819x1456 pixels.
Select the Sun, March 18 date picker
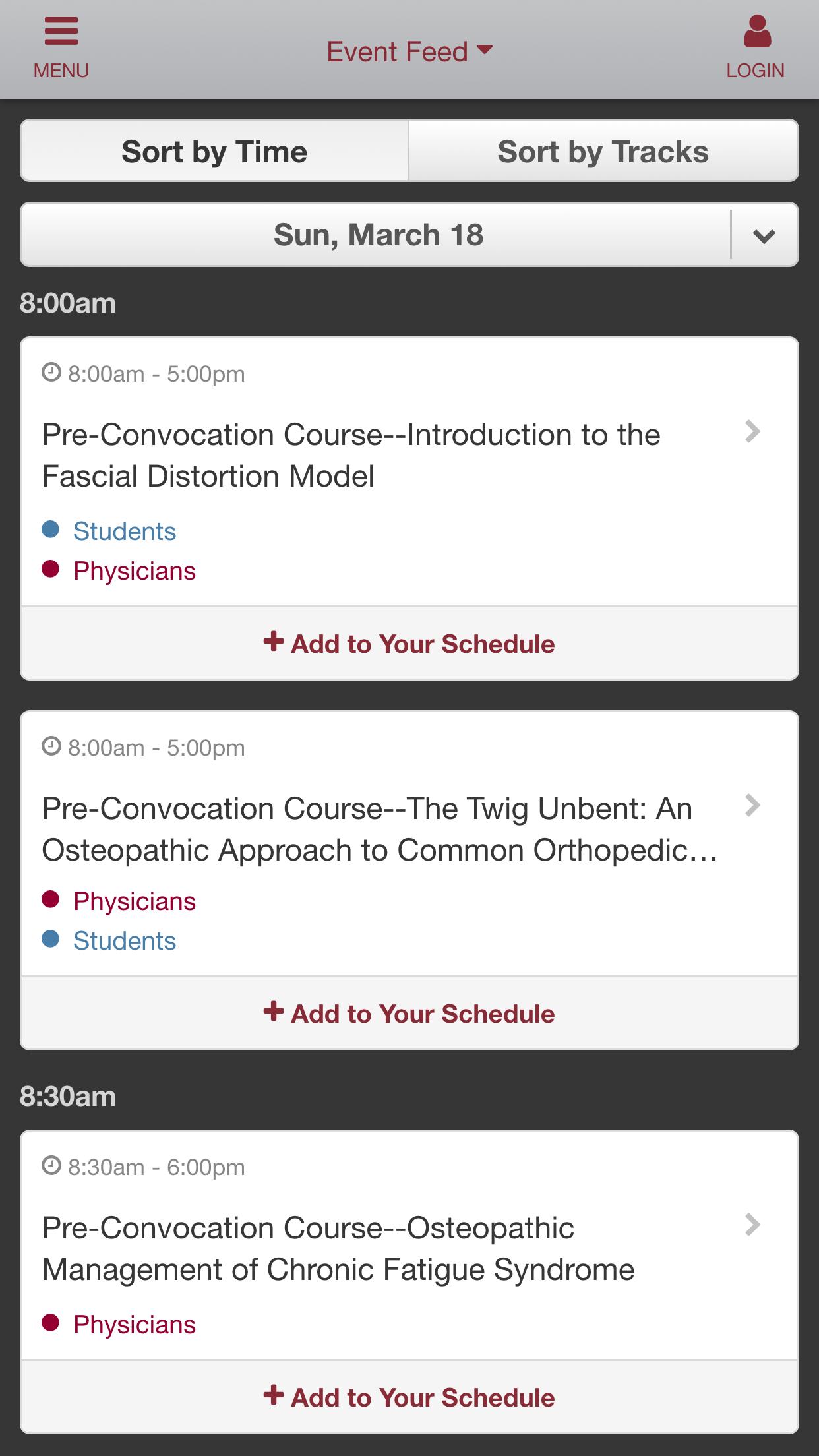pos(378,235)
